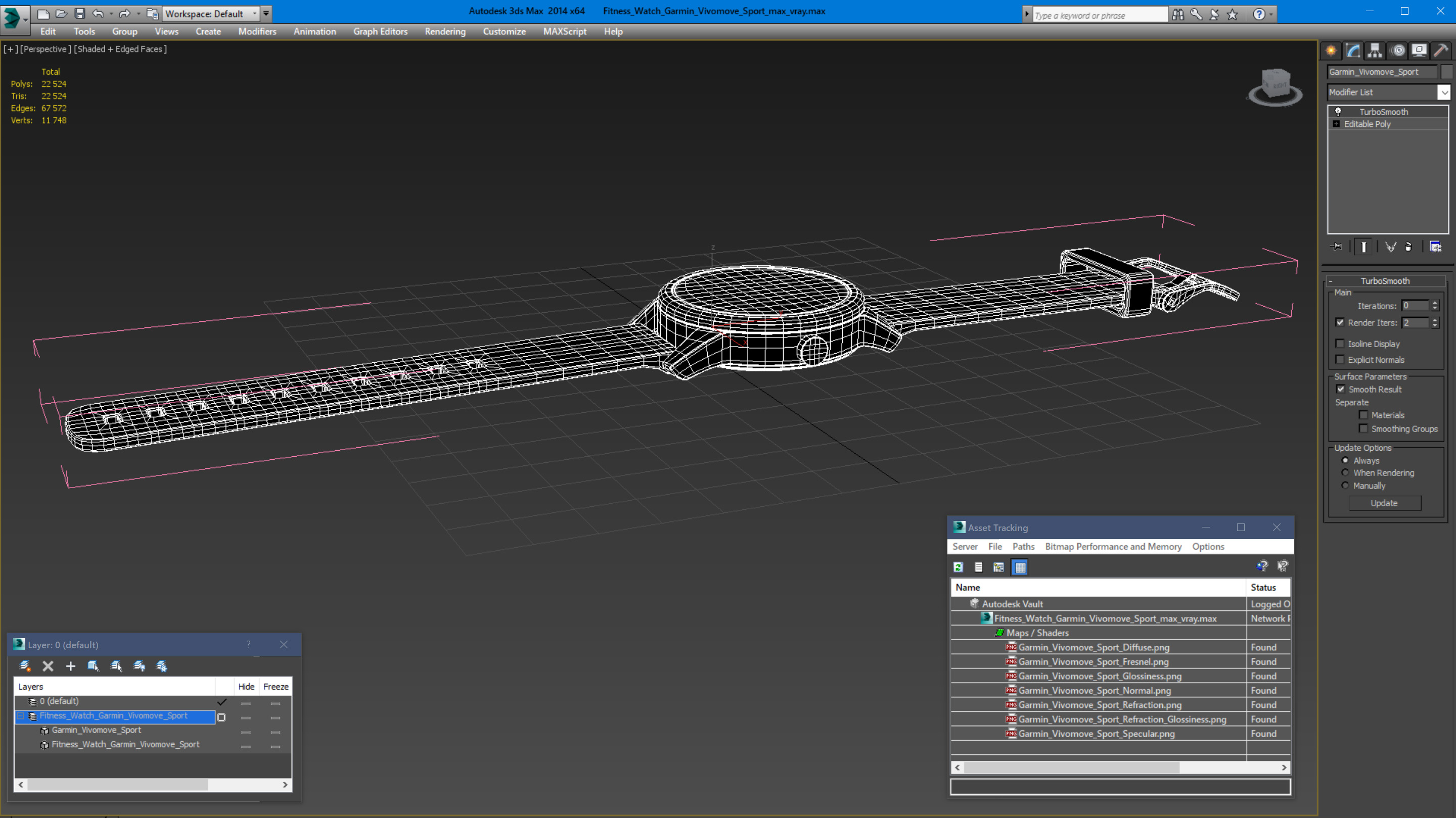Click the Perspective viewport label

coord(45,49)
